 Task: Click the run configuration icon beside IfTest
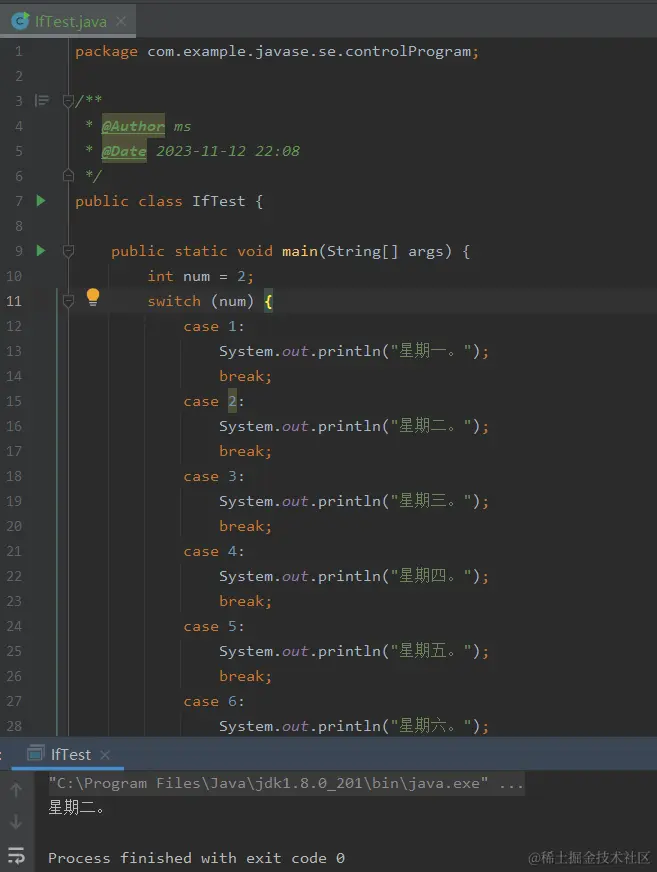coord(36,754)
